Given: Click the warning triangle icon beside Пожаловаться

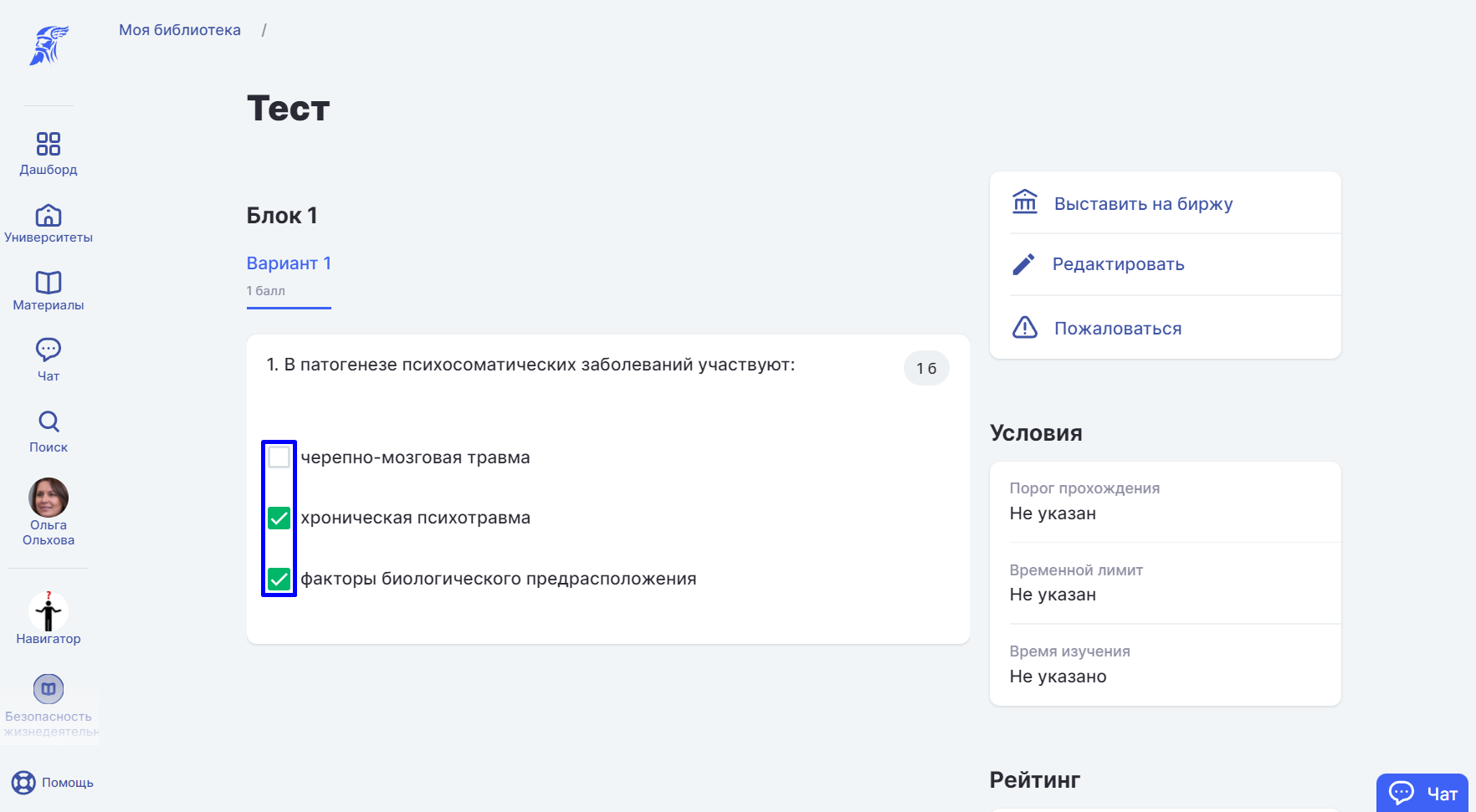Looking at the screenshot, I should click(1025, 327).
